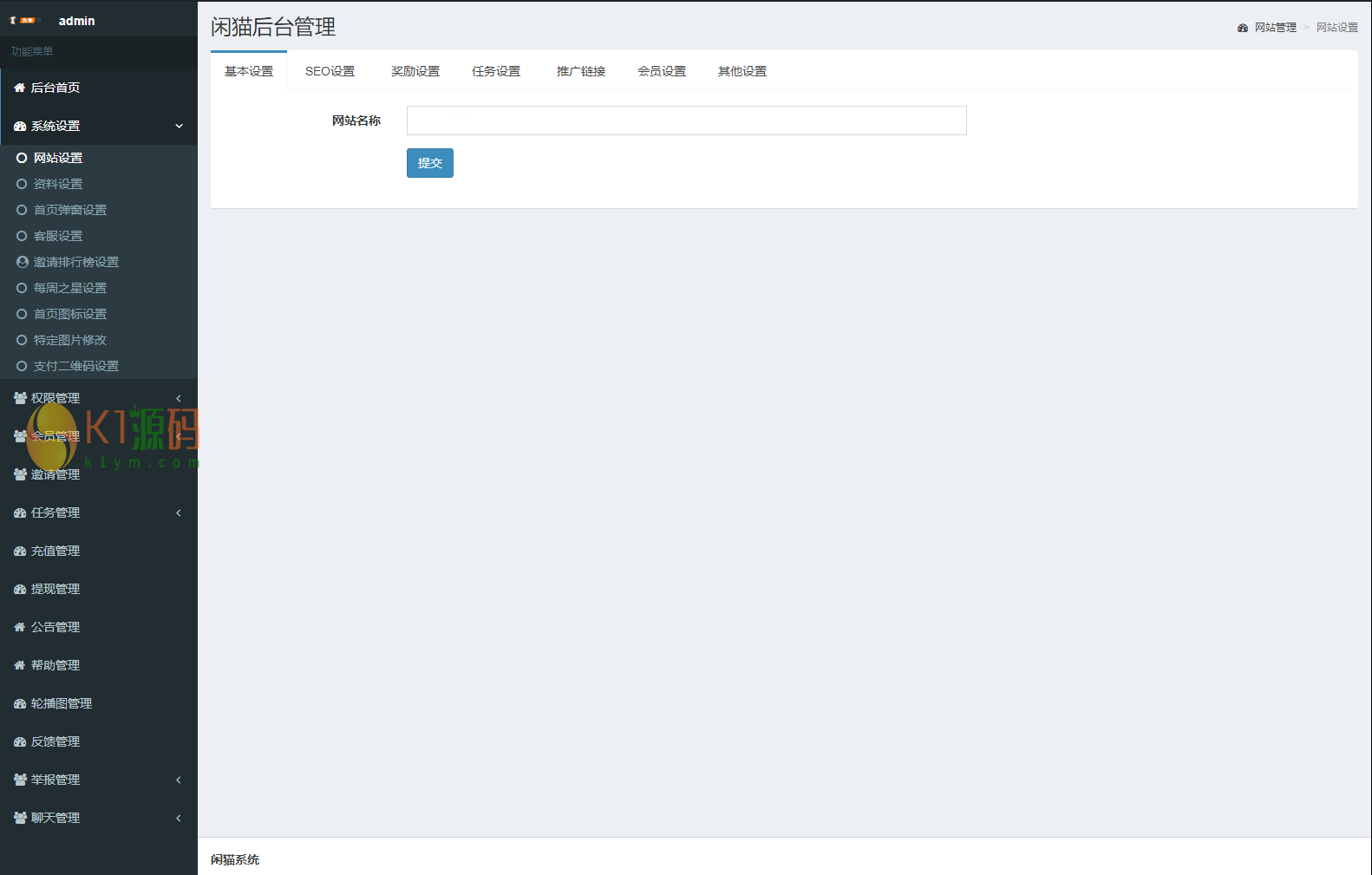Expand the 聊天管理 submenu arrow
The width and height of the screenshot is (1372, 875).
point(179,818)
